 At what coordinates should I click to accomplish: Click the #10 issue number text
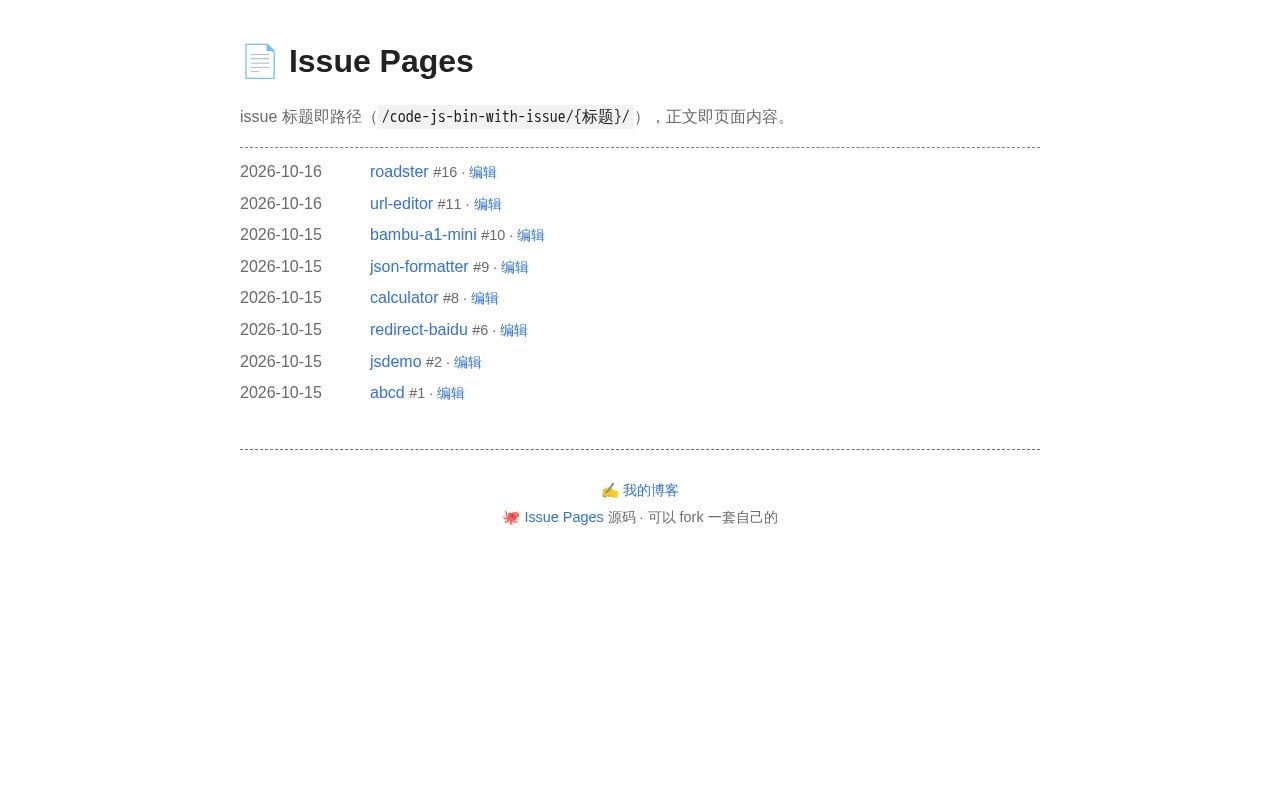(493, 235)
